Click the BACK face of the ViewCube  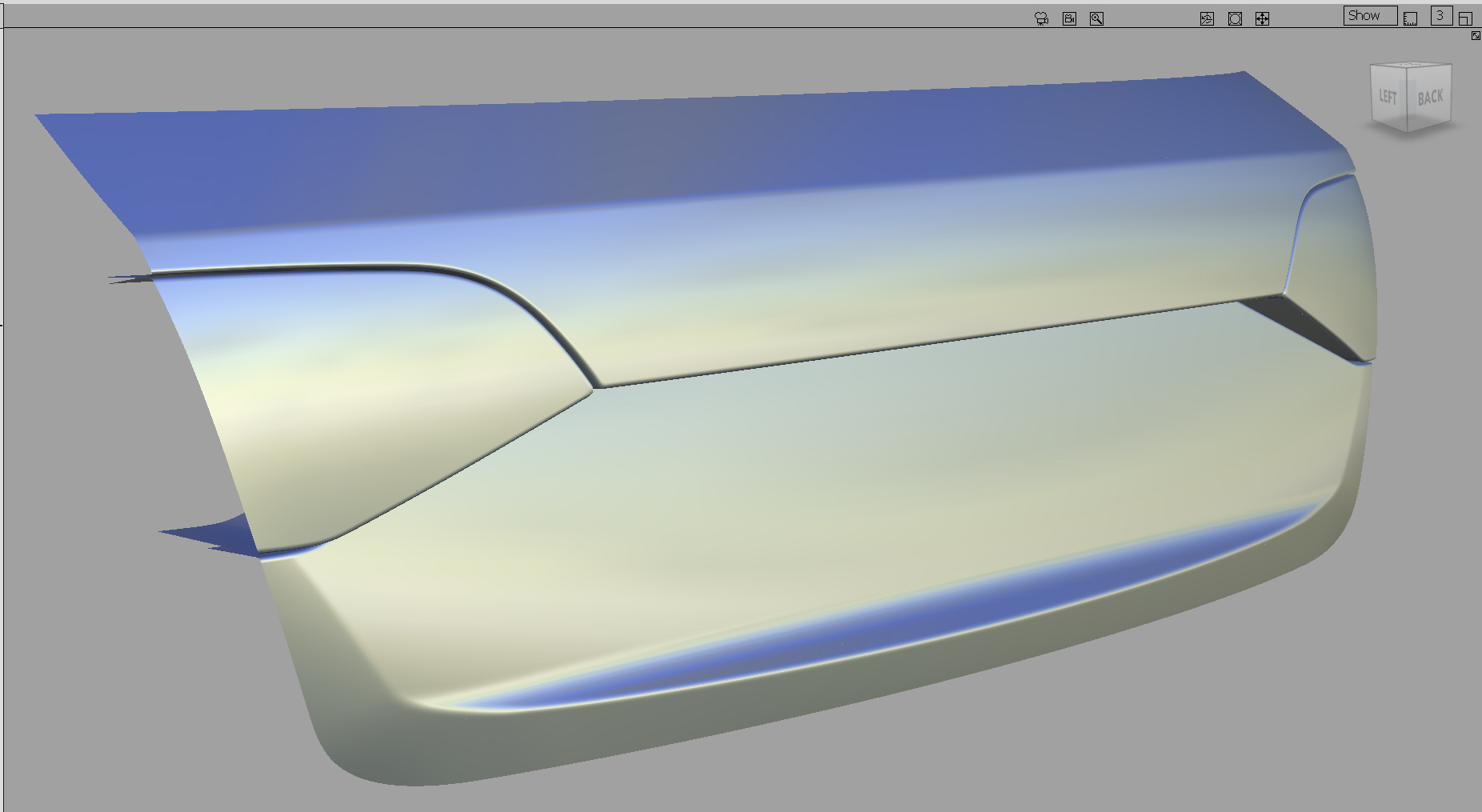(x=1431, y=98)
